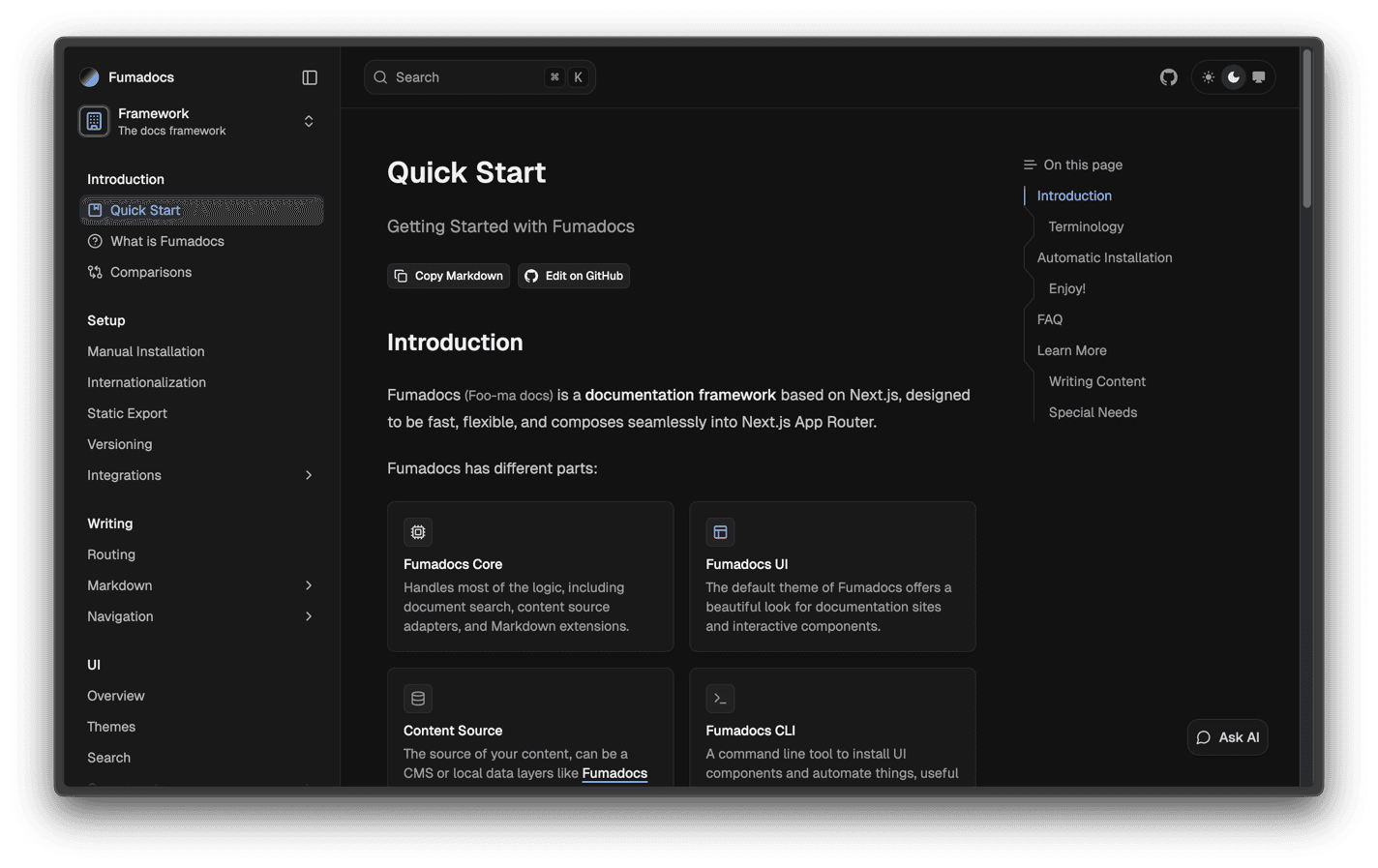This screenshot has width=1378, height=868.
Task: Select system theme monitor icon
Action: tap(1259, 77)
